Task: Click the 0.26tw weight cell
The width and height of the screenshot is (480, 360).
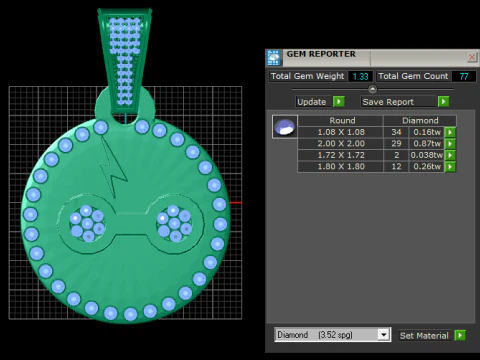Action: point(427,166)
